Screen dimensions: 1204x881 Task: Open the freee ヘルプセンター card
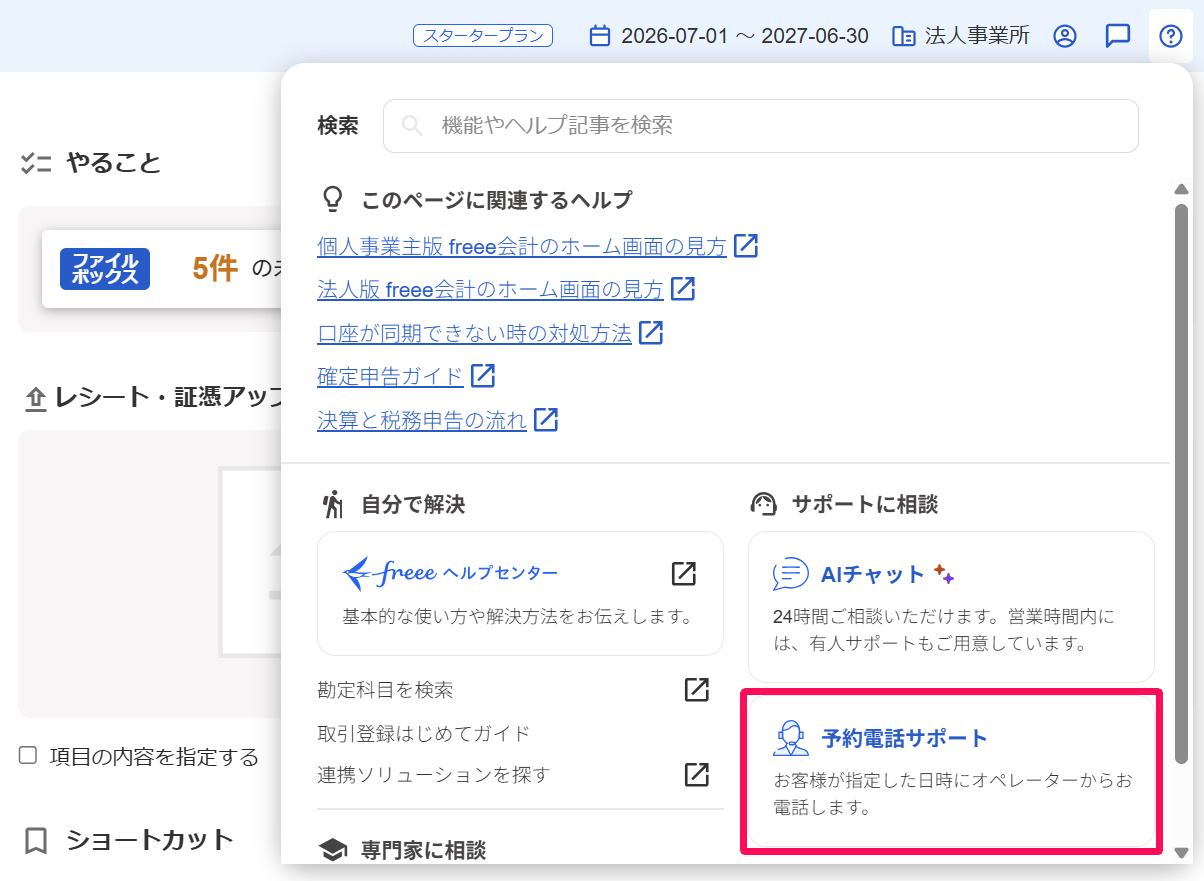pyautogui.click(x=520, y=593)
